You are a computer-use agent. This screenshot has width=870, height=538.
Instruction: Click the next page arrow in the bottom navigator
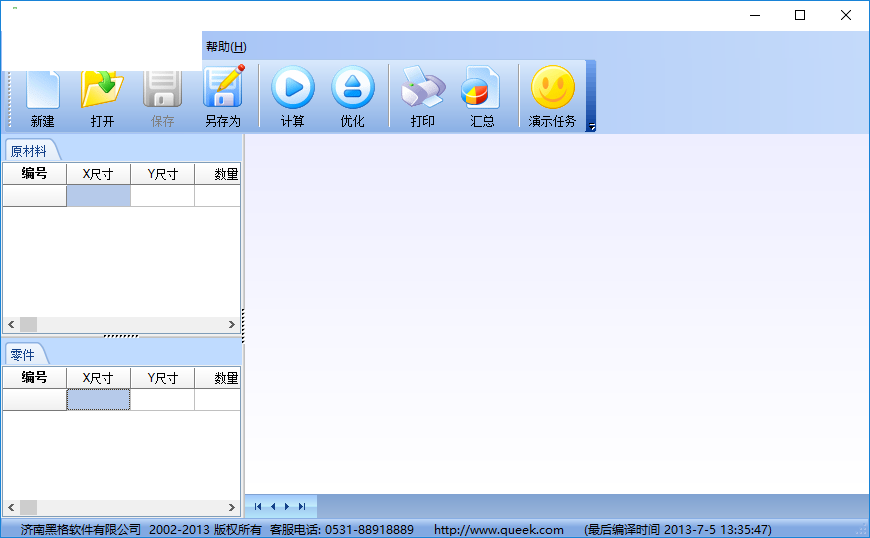coord(287,507)
